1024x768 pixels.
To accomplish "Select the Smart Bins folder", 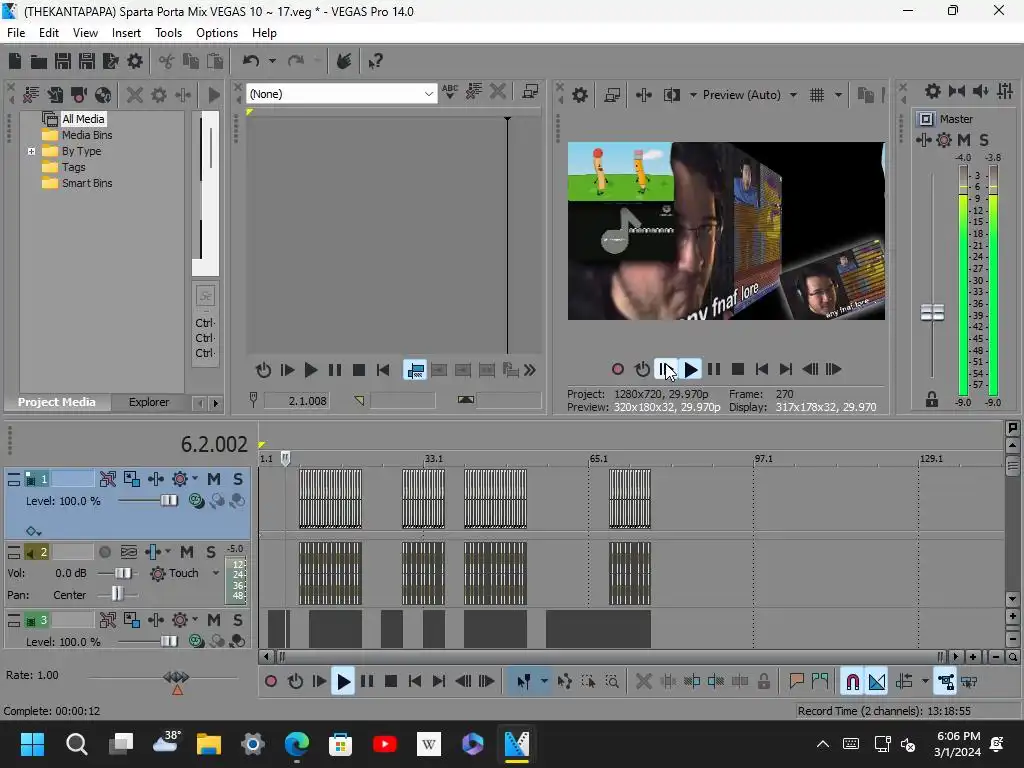I will (x=87, y=184).
